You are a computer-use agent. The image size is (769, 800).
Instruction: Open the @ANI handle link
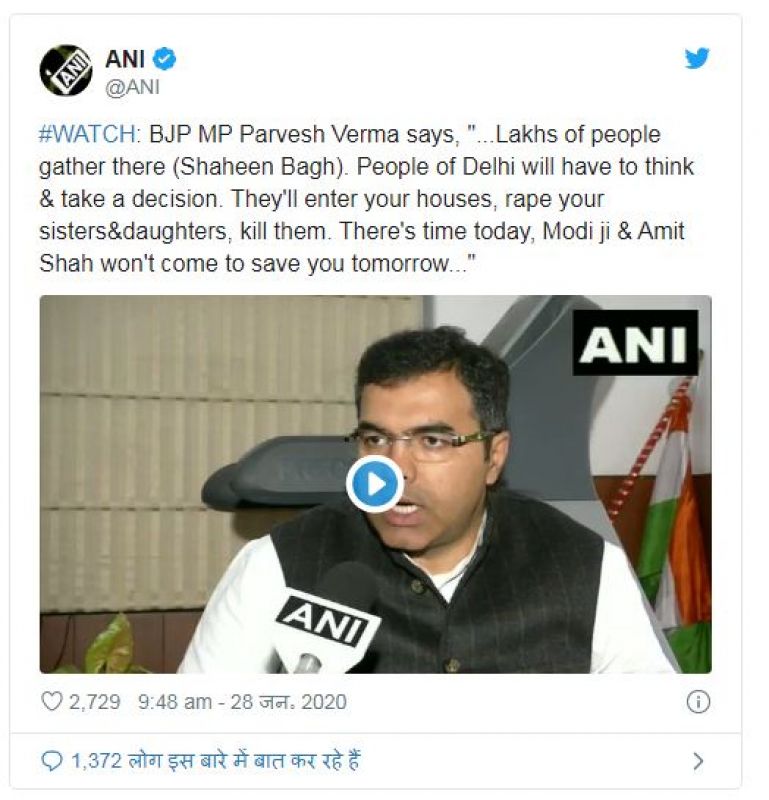point(133,87)
